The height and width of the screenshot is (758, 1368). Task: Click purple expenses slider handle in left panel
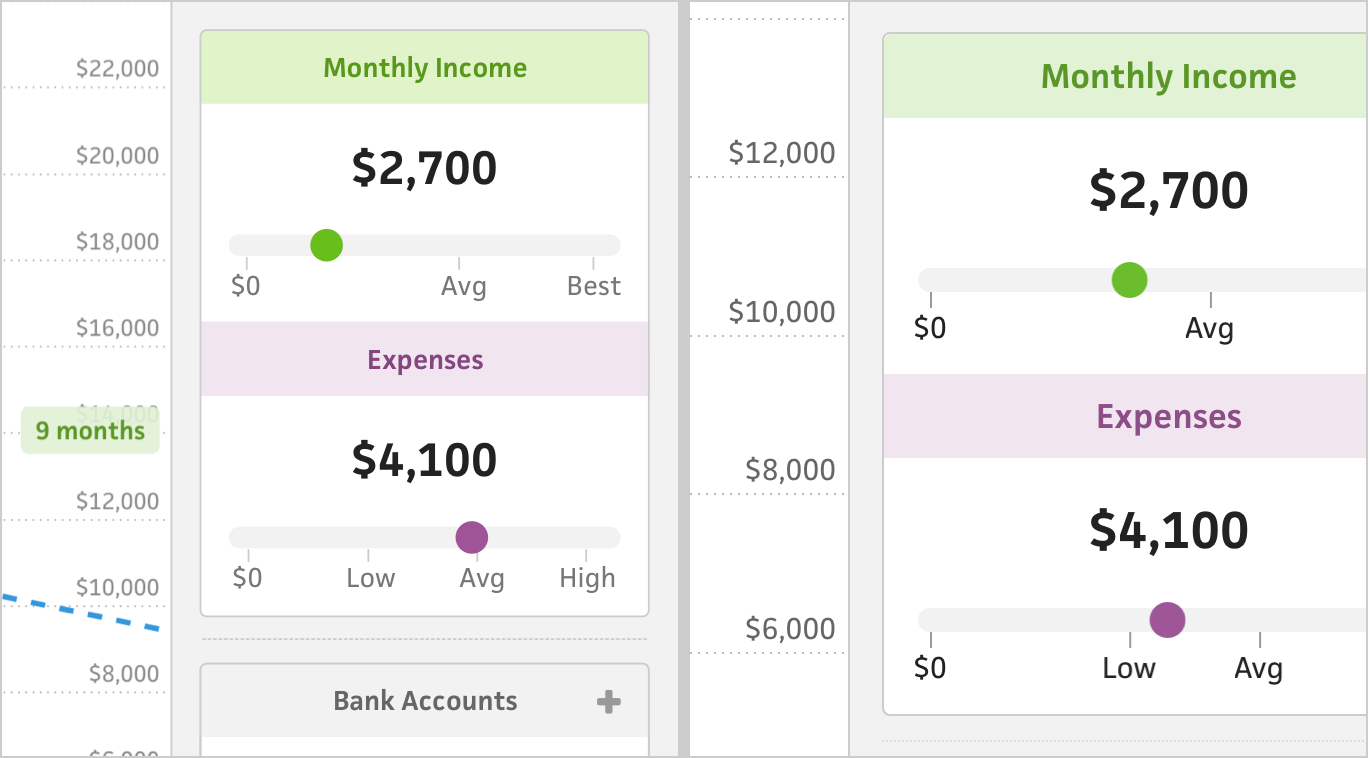click(471, 537)
